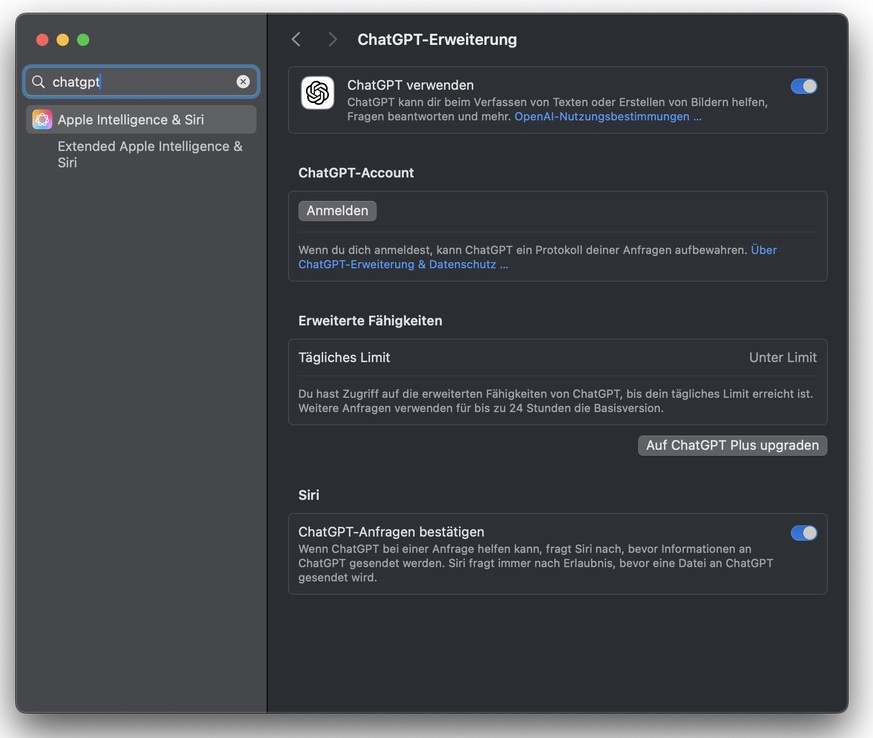873x738 pixels.
Task: Toggle ChatGPT-Anfragen bestätigen off
Action: coord(803,533)
